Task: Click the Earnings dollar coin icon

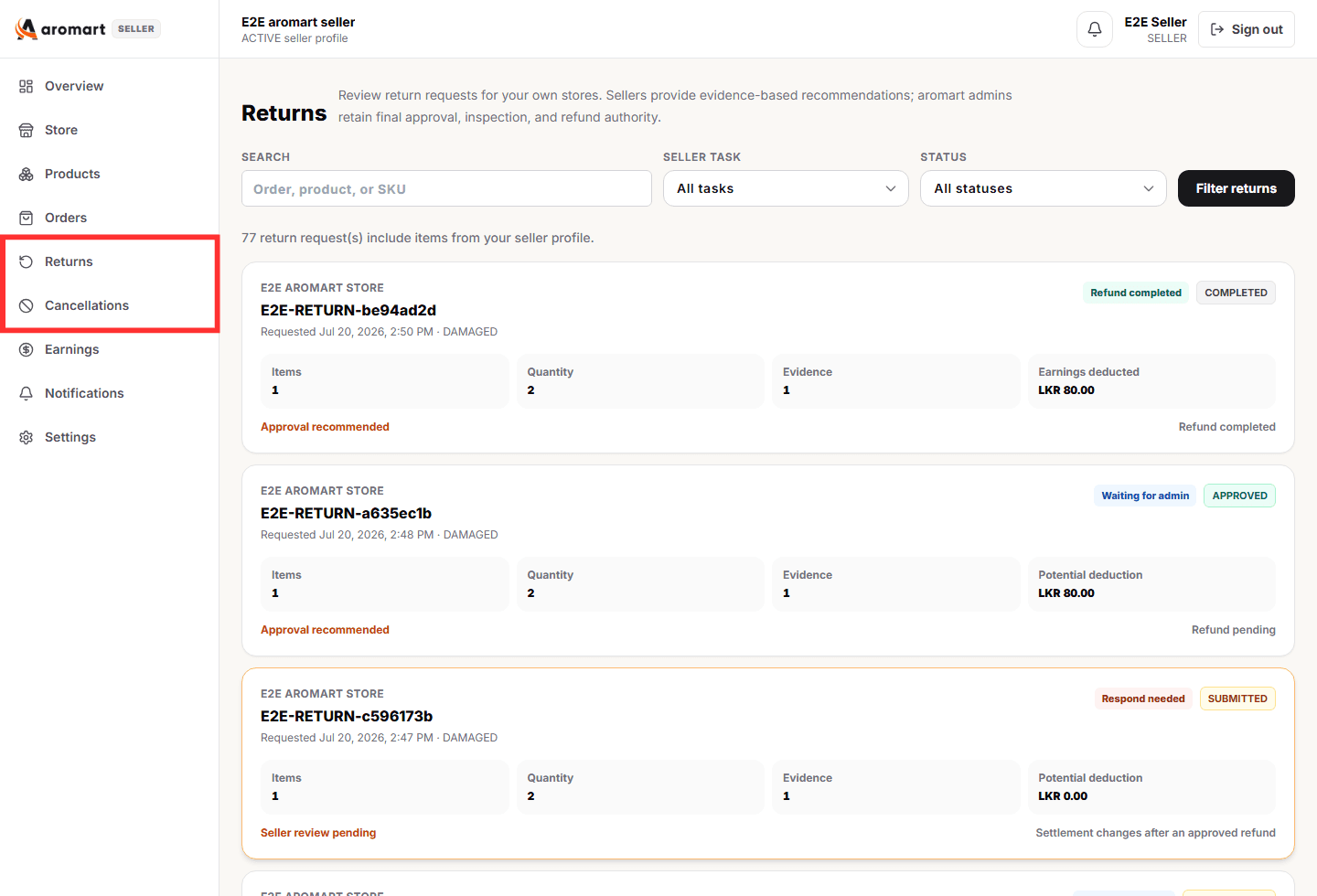Action: 26,349
